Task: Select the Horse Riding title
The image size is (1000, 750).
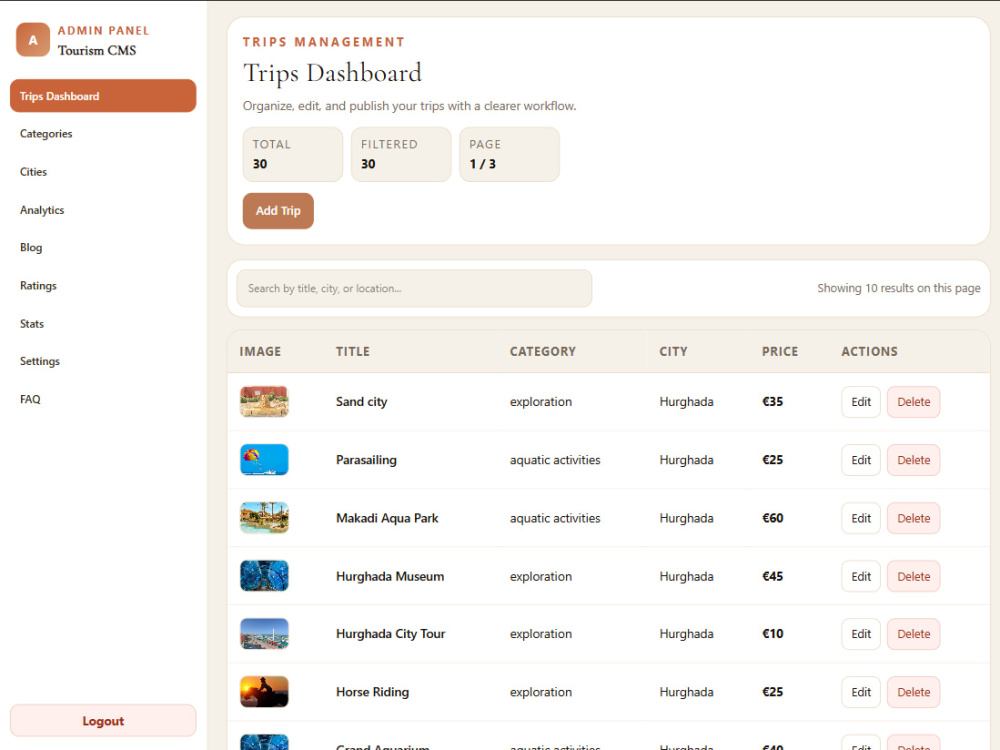Action: click(372, 692)
